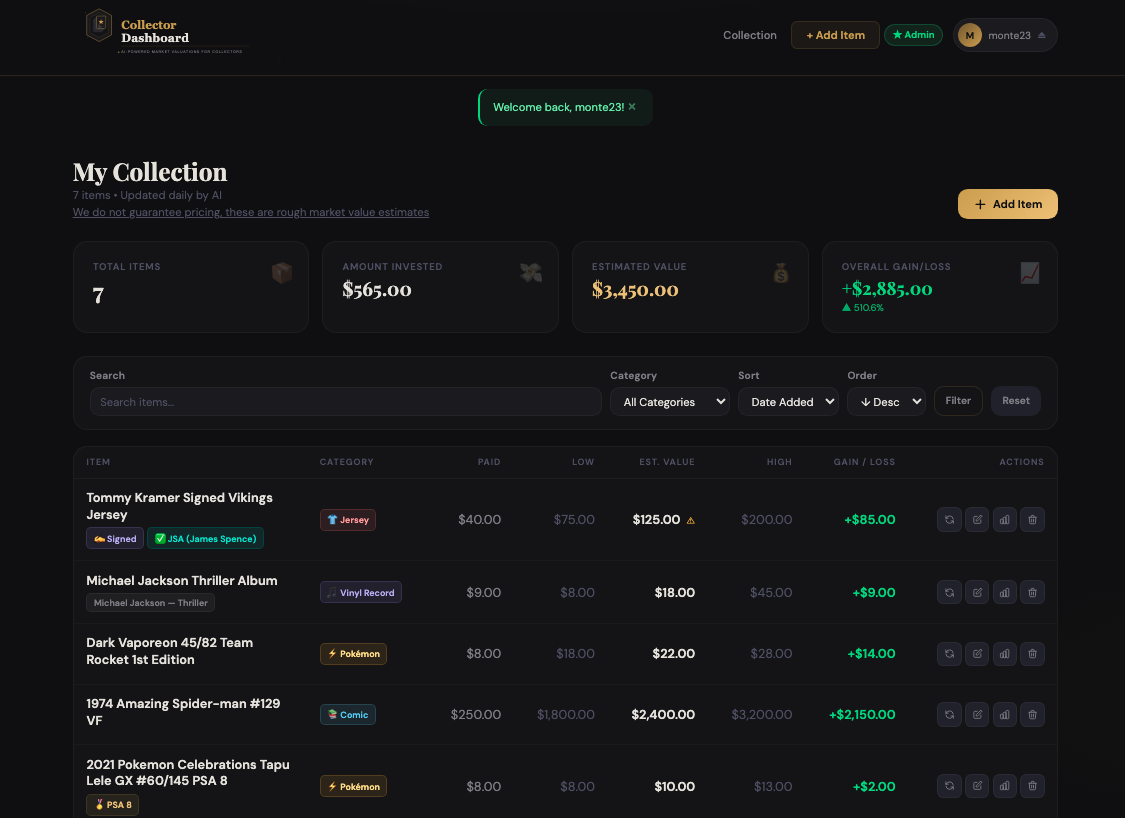Click the +$2,885.00 overall gain figure
The width and height of the screenshot is (1125, 818).
(x=887, y=289)
